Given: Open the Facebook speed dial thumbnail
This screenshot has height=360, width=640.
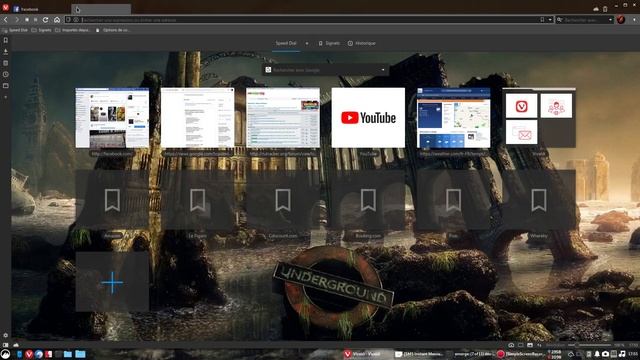Looking at the screenshot, I should point(112,118).
